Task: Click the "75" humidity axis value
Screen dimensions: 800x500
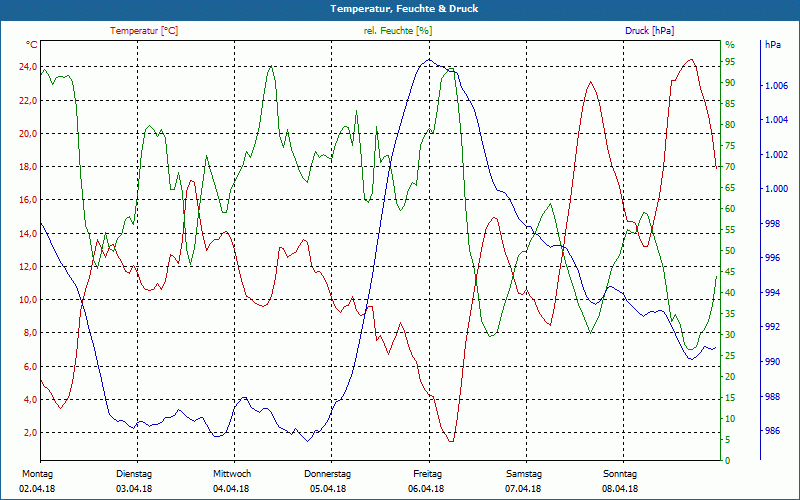Action: (730, 146)
